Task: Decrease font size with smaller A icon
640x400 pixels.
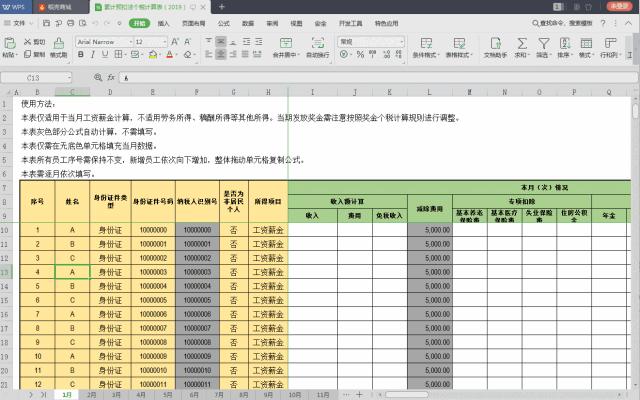Action: (x=187, y=42)
